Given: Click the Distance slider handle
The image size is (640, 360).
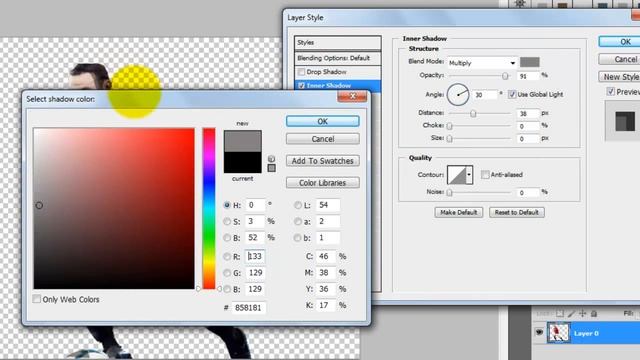Looking at the screenshot, I should [x=473, y=113].
